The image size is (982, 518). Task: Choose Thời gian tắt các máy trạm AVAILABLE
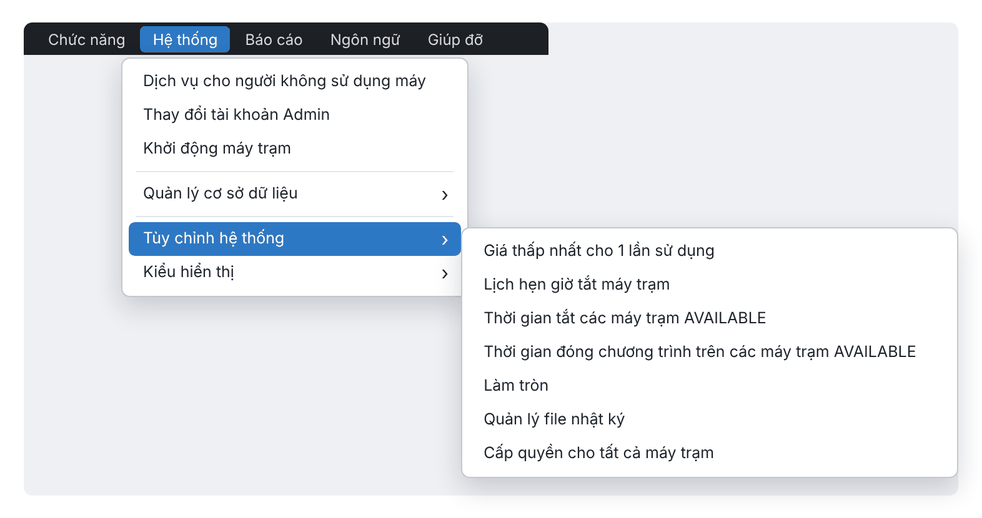click(710, 318)
